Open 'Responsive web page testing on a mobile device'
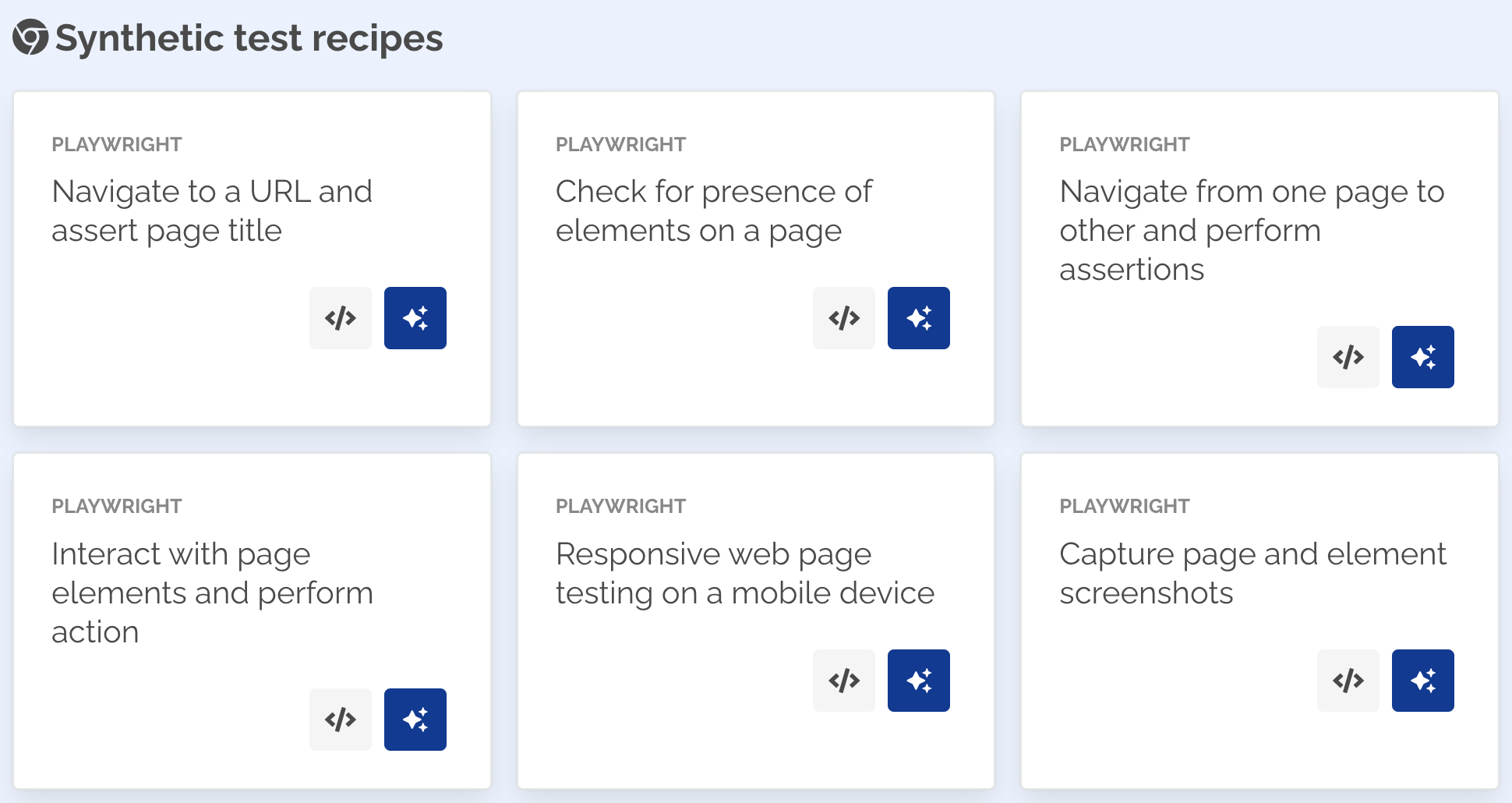The height and width of the screenshot is (803, 1512). tap(744, 573)
